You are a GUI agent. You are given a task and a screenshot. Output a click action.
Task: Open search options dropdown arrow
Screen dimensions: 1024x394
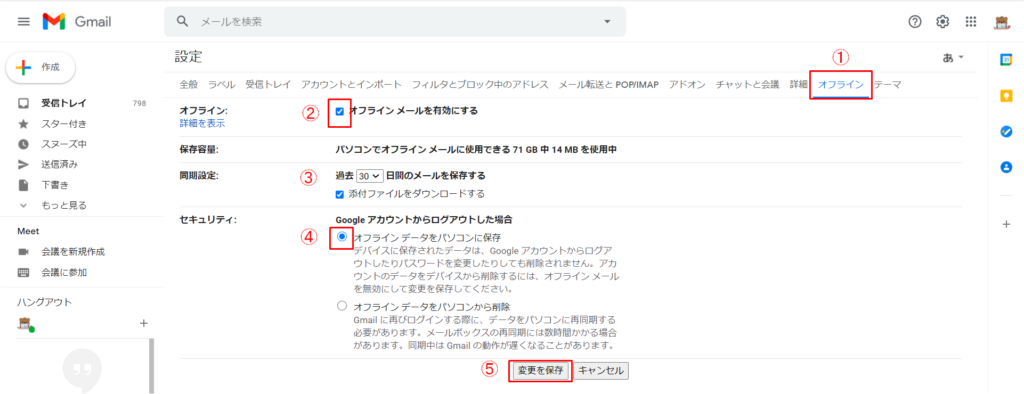pyautogui.click(x=607, y=22)
